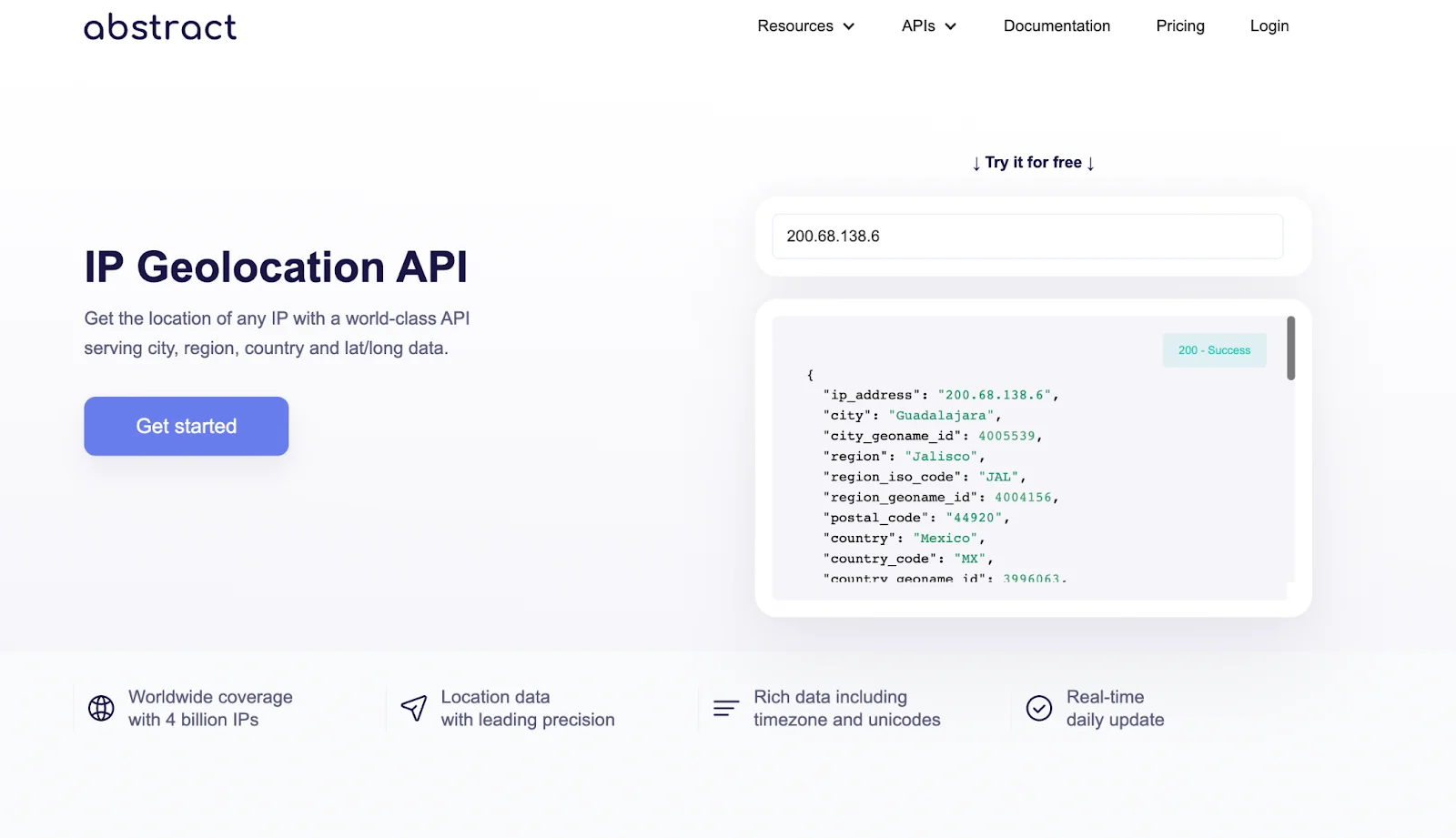Click the Get the location of any IP description
This screenshot has height=838, width=1456.
[277, 333]
